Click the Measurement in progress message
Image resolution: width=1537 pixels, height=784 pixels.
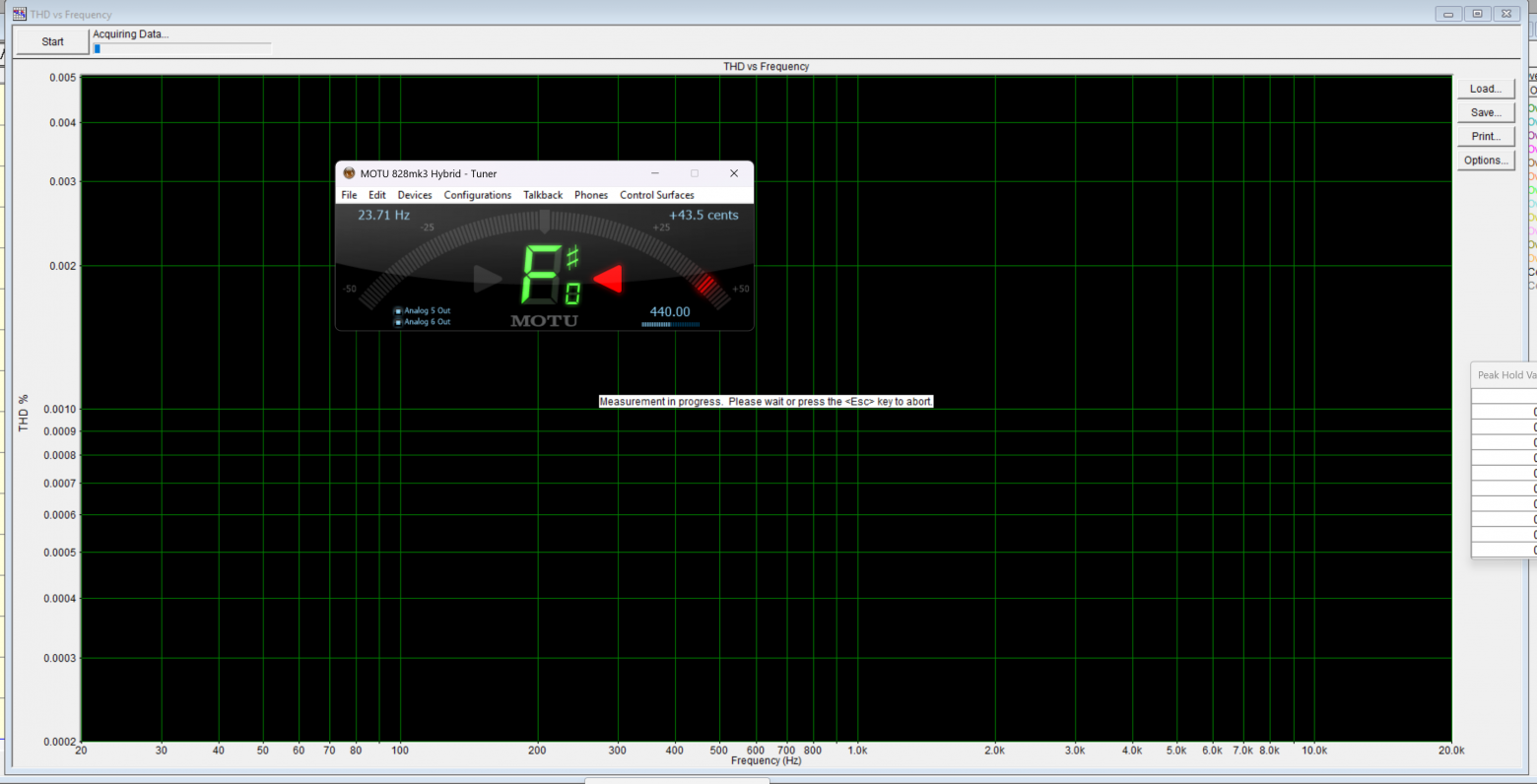tap(766, 402)
